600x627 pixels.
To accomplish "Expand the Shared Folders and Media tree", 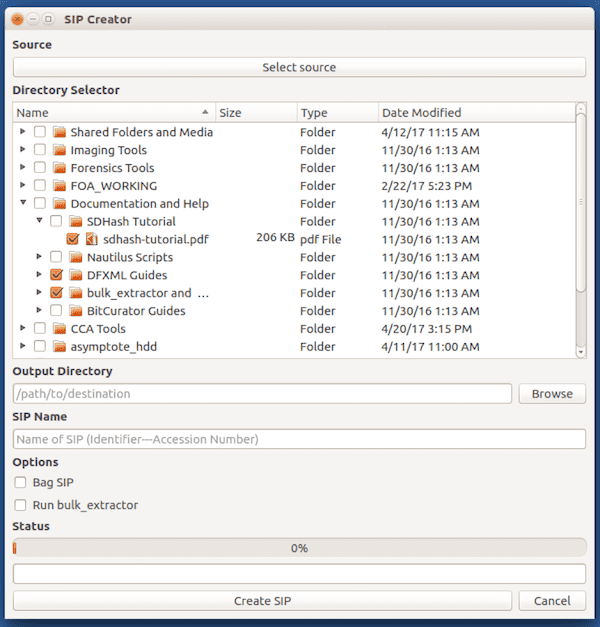I will click(23, 131).
